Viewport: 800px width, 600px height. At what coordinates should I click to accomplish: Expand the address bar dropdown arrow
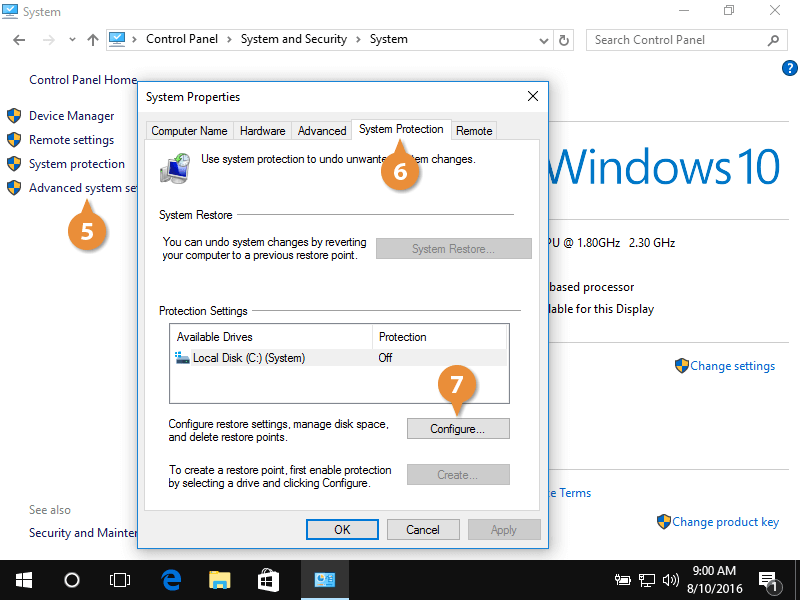point(543,39)
